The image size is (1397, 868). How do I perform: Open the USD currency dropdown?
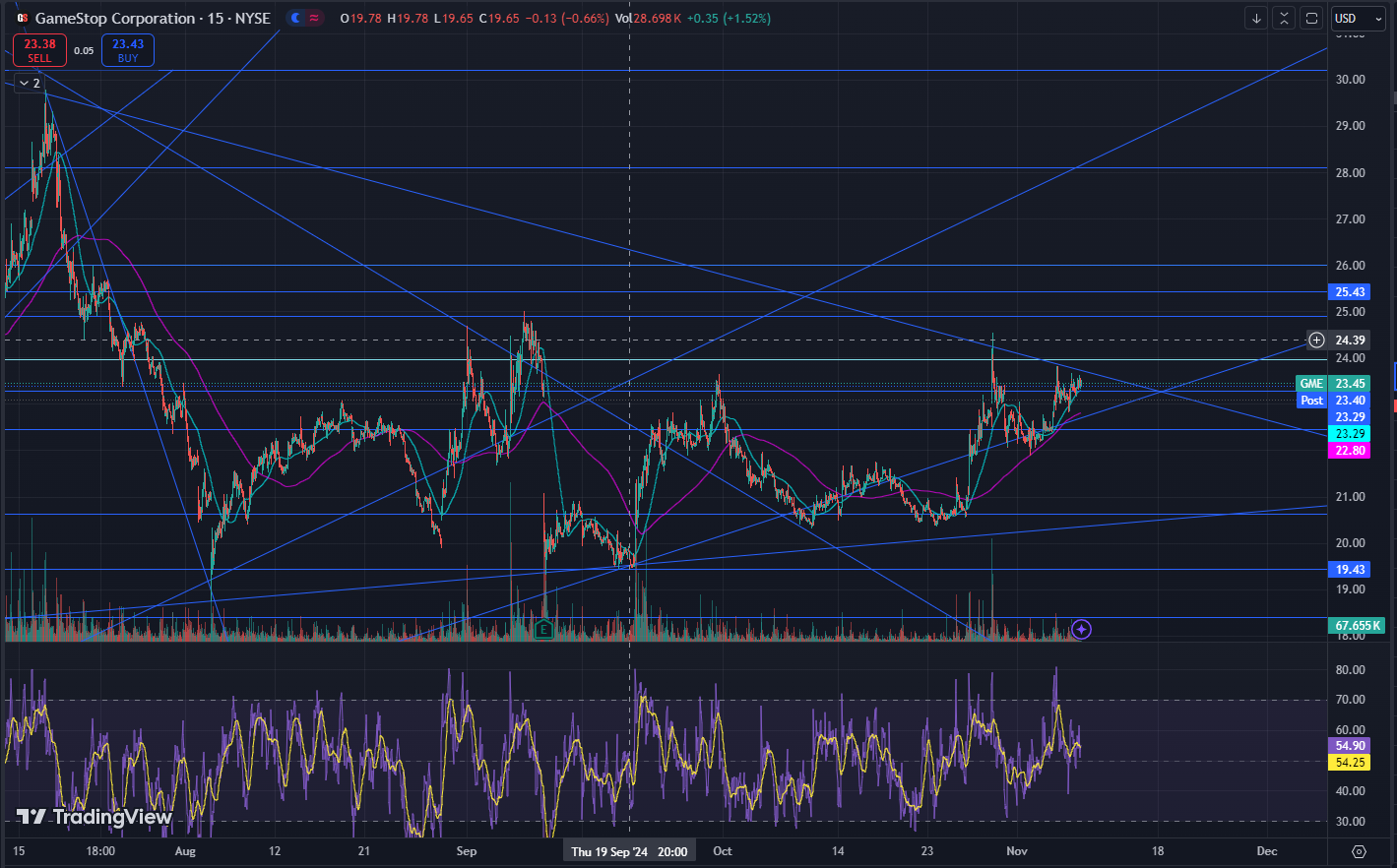(1357, 19)
